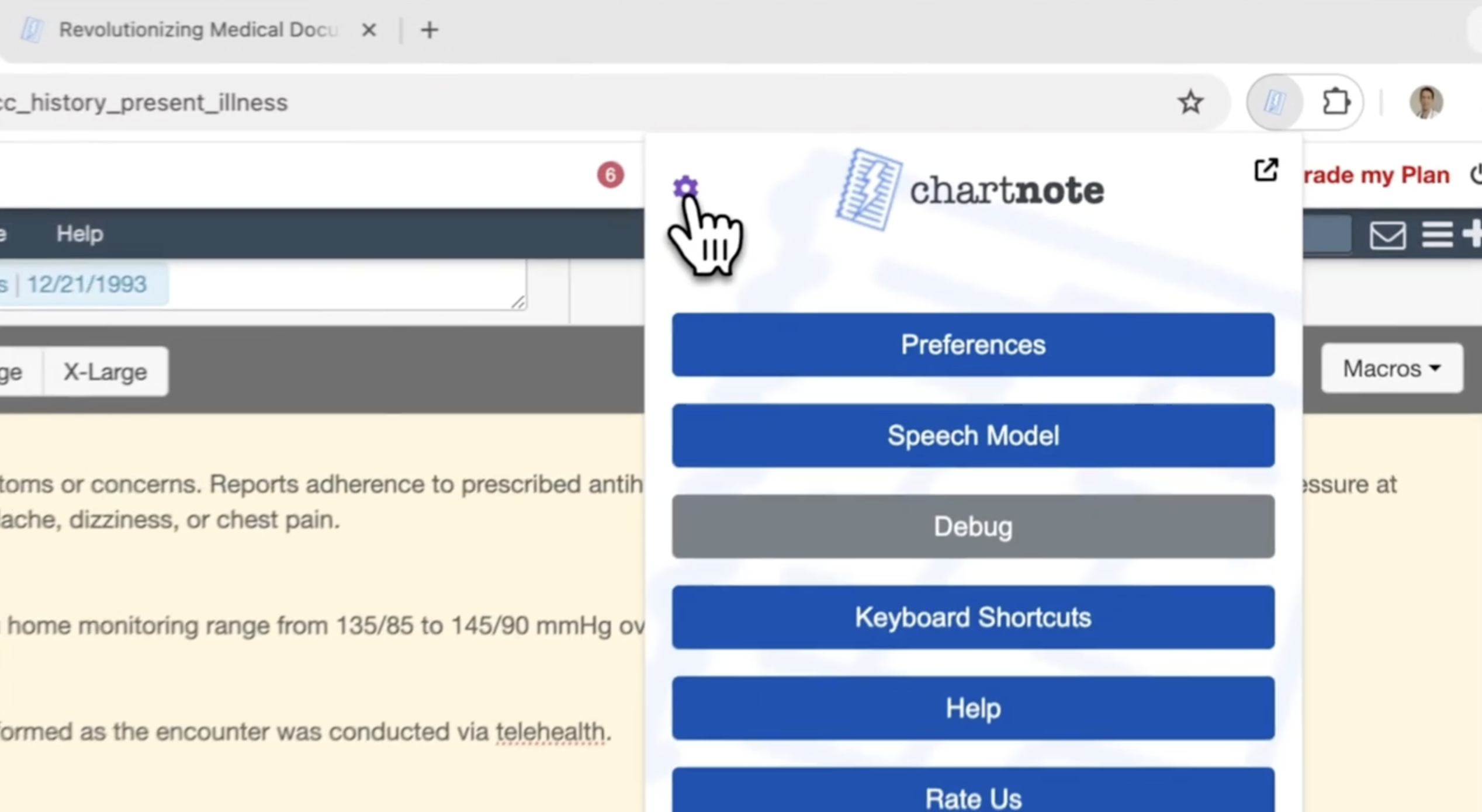
Task: Bookmark this page with the star icon
Action: coord(1190,103)
